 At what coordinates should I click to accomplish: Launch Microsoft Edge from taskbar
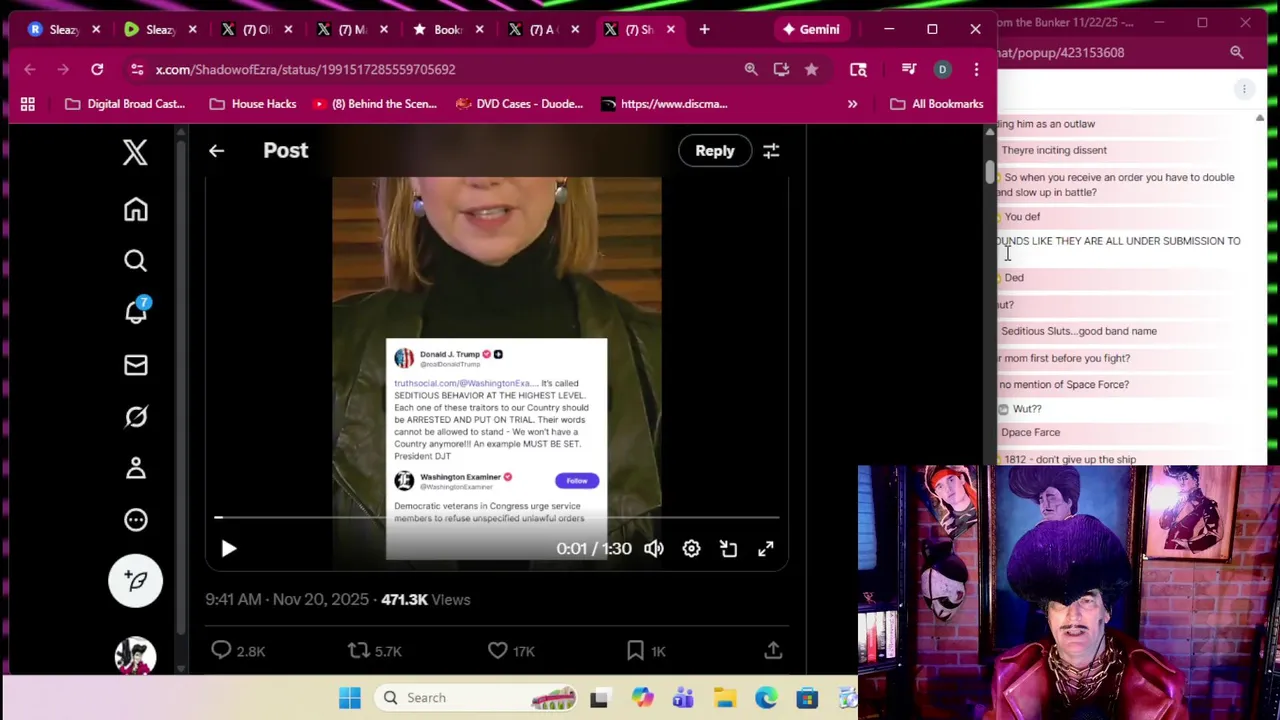click(x=766, y=698)
